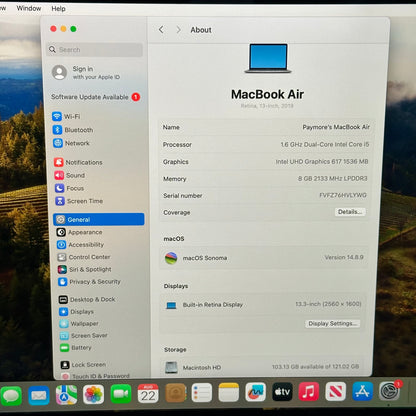Launch Messages from the Dock
The image size is (416, 416).
pyautogui.click(x=11, y=395)
